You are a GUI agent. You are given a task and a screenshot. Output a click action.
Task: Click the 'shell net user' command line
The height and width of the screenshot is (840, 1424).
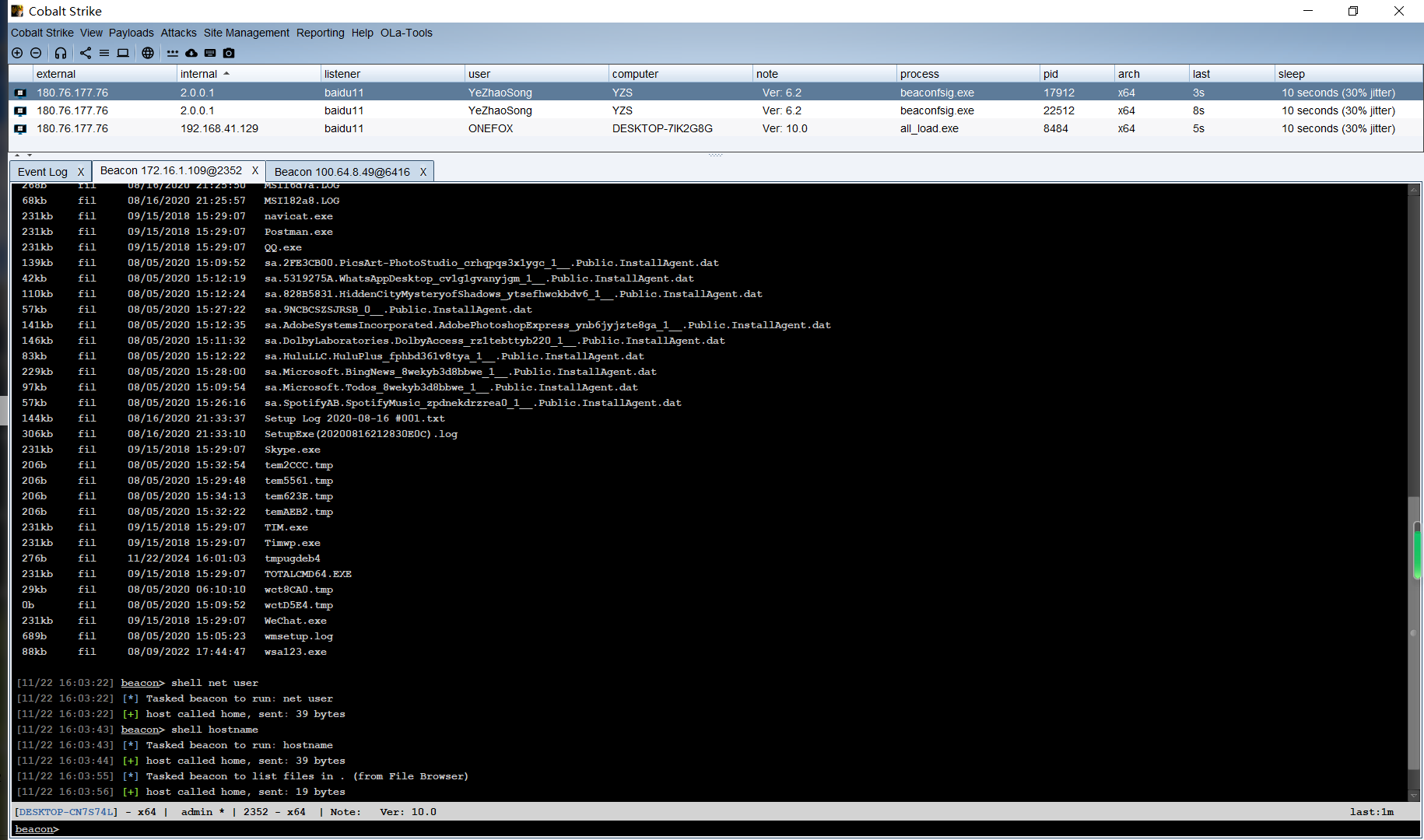[215, 683]
